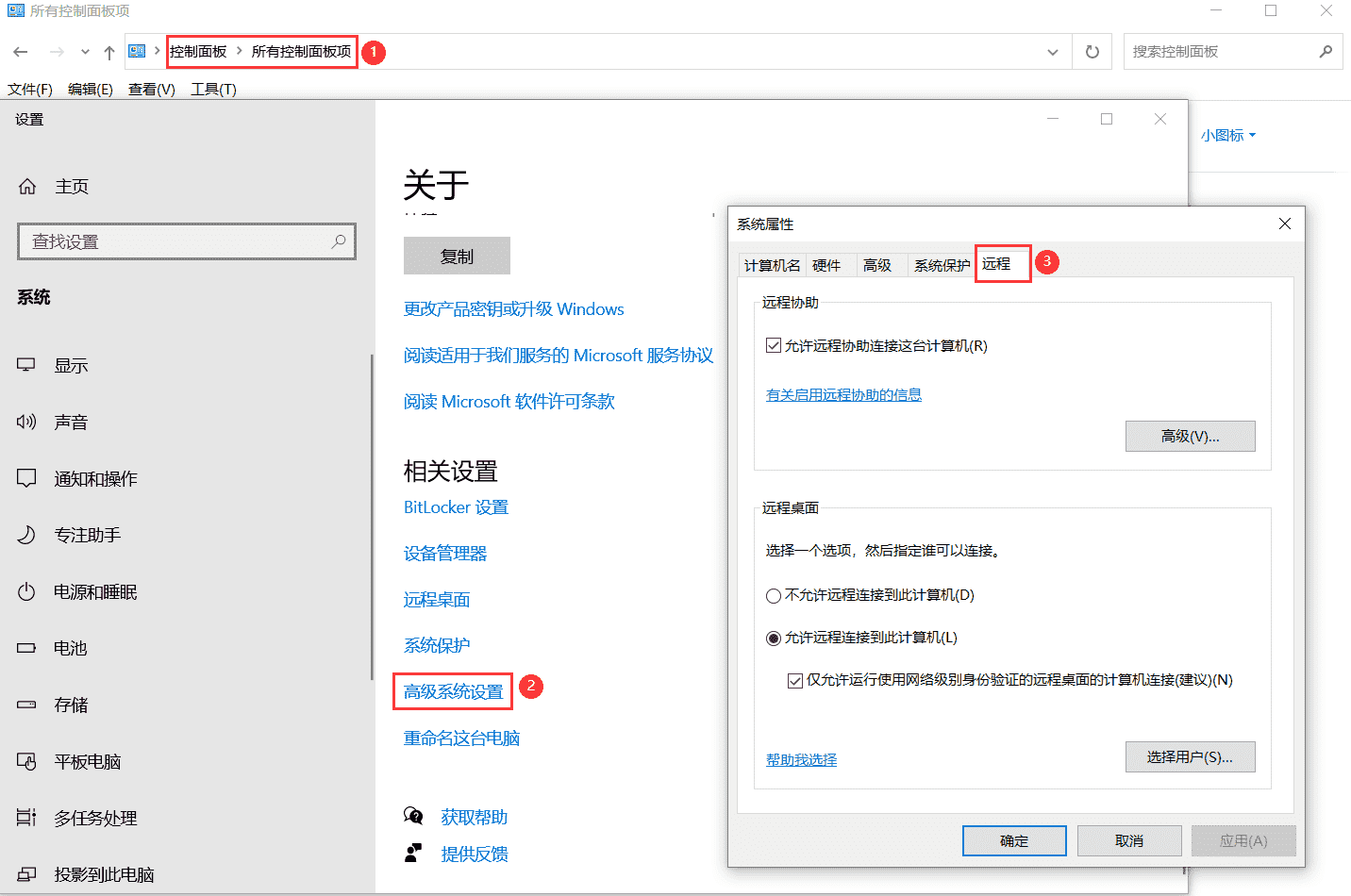Click the 投影到此电脑 icon

pyautogui.click(x=26, y=874)
